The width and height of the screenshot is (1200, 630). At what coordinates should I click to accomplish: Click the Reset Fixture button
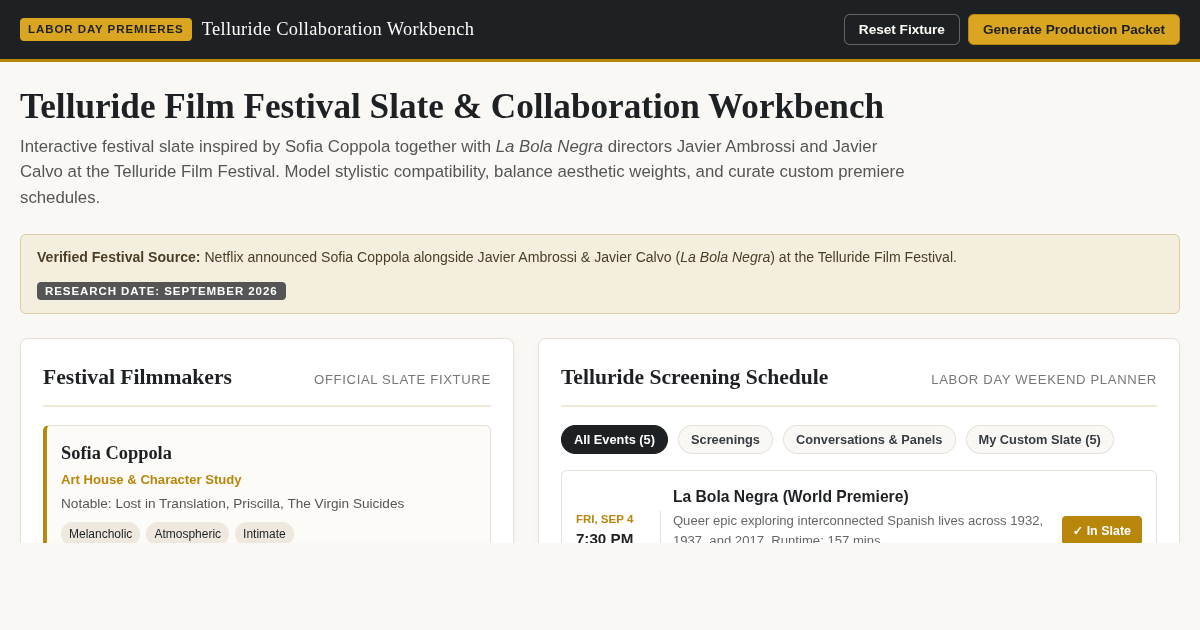(x=901, y=29)
